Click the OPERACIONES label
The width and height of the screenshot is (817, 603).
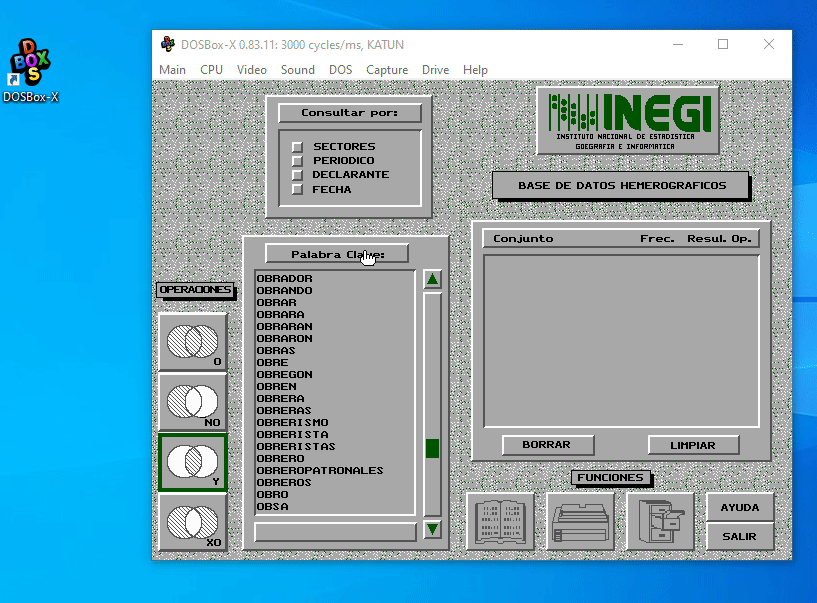(x=195, y=289)
